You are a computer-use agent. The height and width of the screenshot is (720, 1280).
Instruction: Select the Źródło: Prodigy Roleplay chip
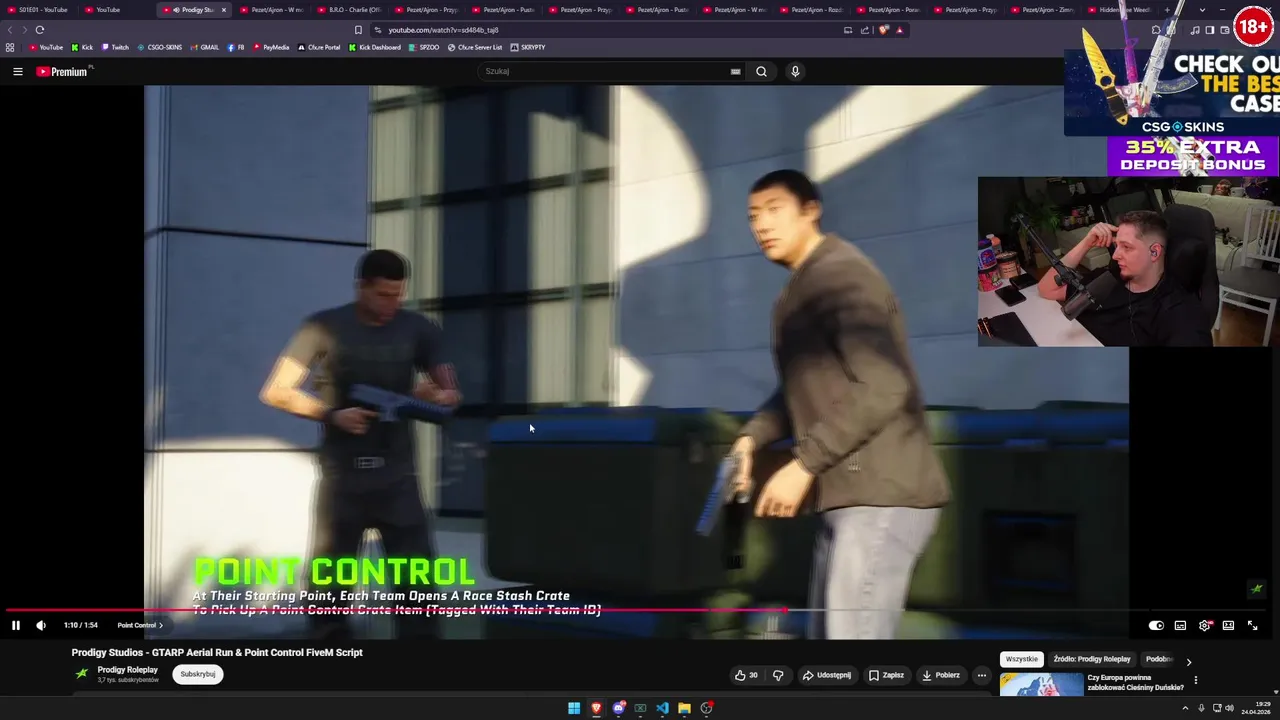click(x=1092, y=659)
